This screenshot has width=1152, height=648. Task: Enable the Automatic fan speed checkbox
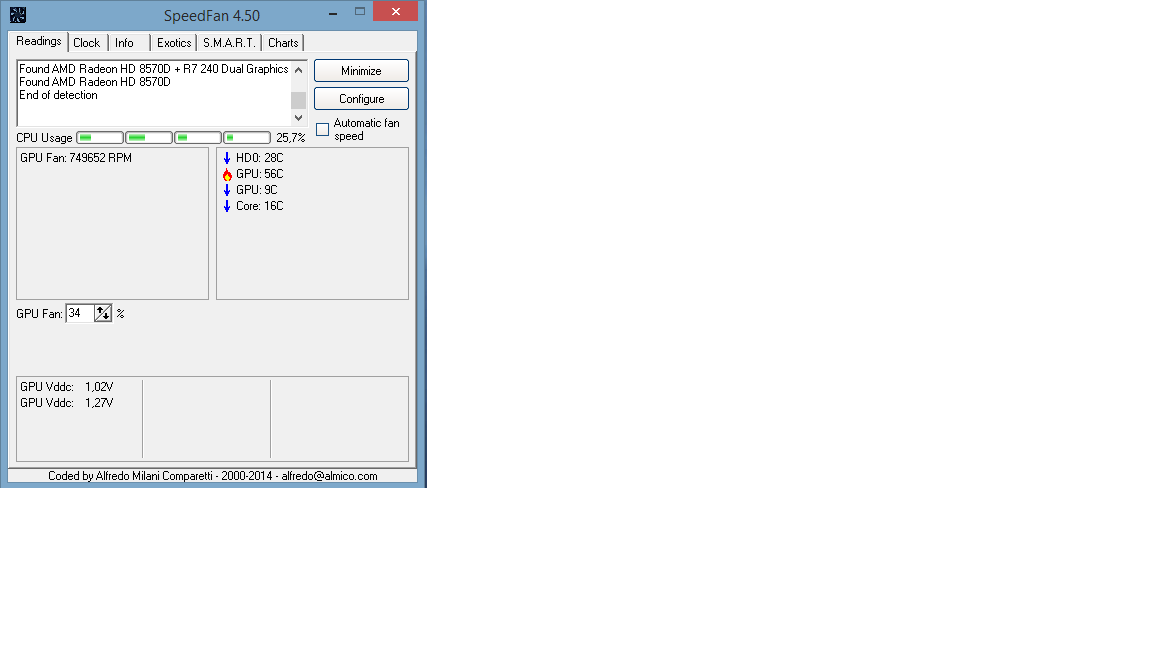pyautogui.click(x=323, y=129)
